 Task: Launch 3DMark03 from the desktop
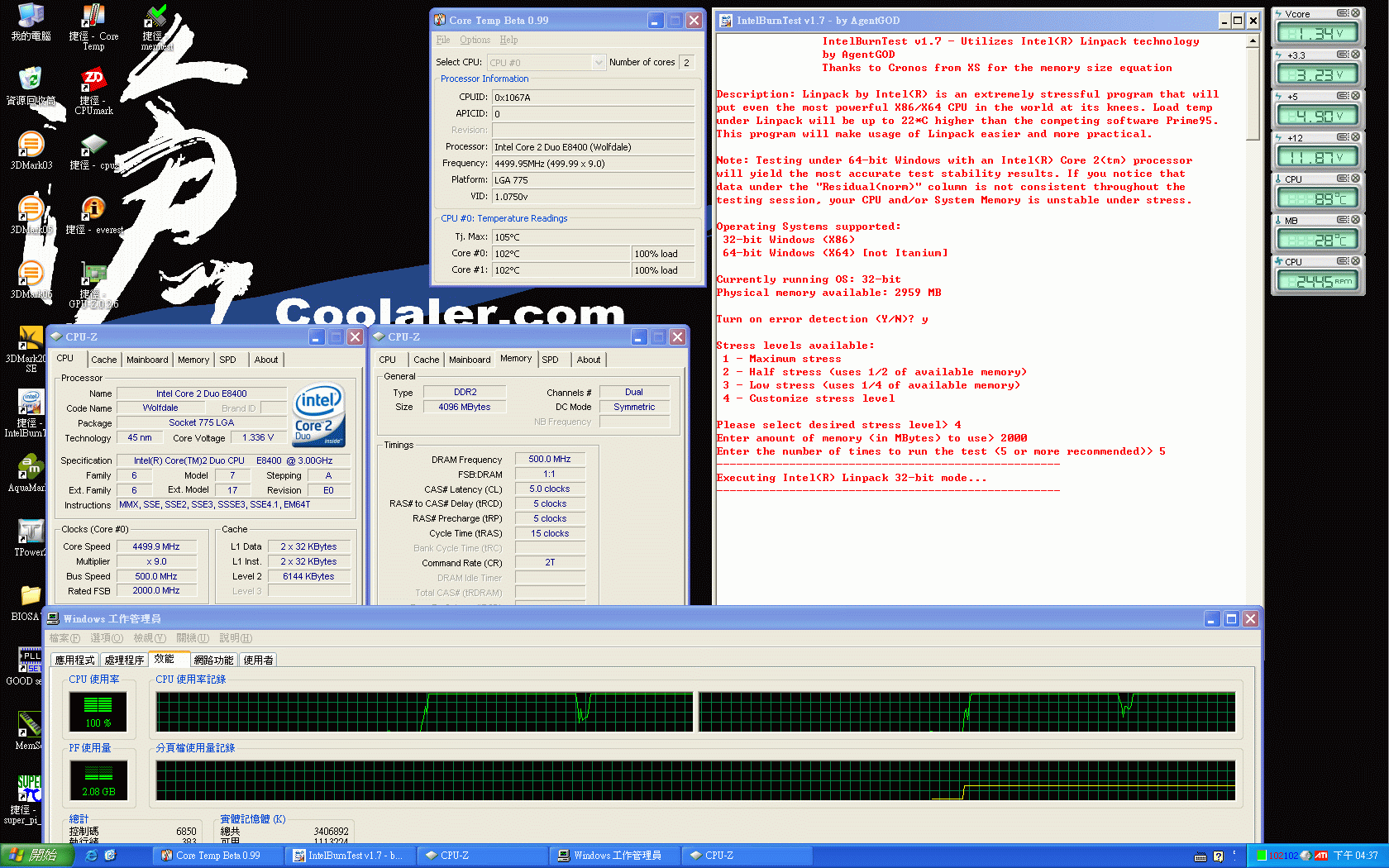pos(31,150)
